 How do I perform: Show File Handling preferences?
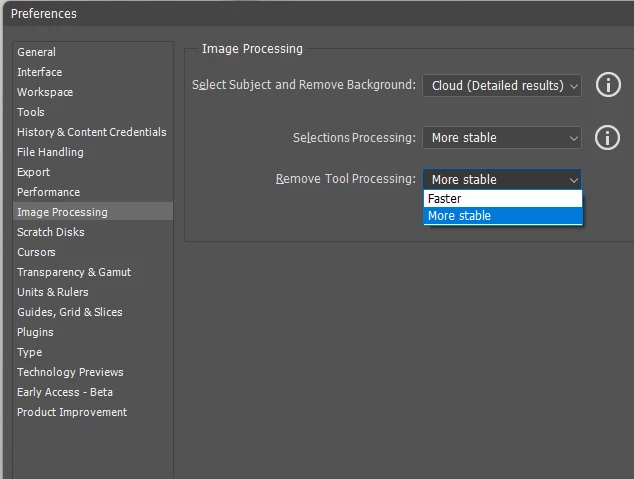[x=50, y=152]
